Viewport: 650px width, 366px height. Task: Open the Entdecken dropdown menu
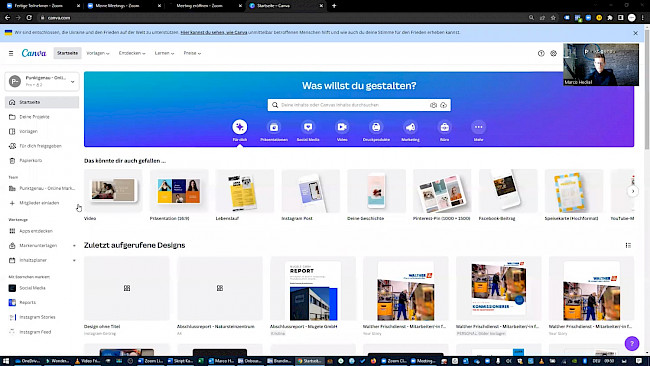pyautogui.click(x=132, y=53)
